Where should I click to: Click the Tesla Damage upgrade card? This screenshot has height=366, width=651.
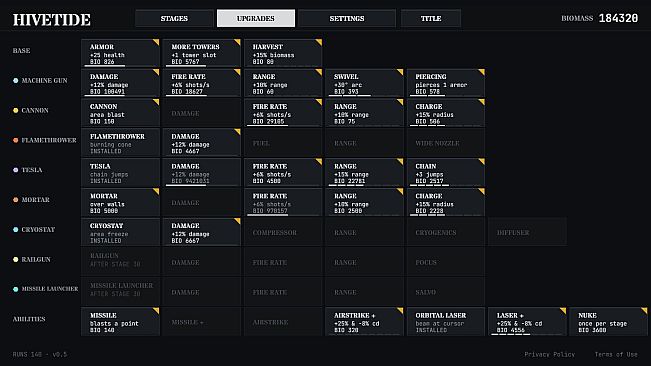(202, 172)
